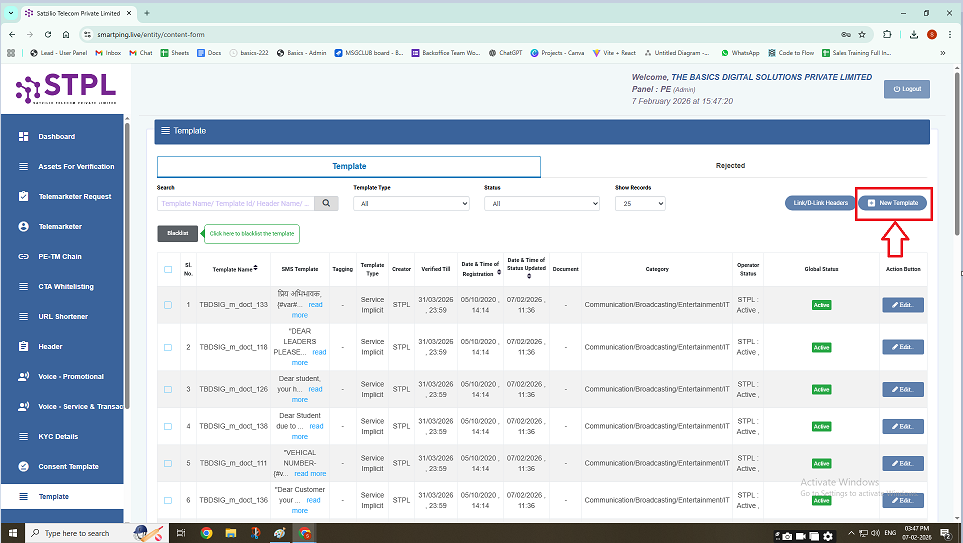Open the Telemarketer sidebar icon

tap(24, 227)
